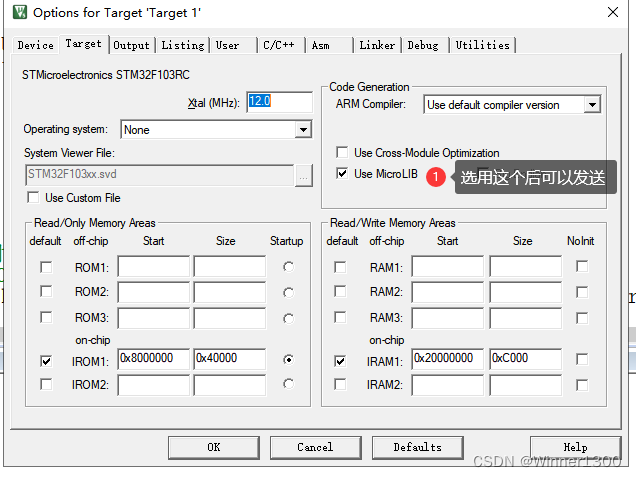
Task: Confirm settings with the OK button
Action: 214,447
